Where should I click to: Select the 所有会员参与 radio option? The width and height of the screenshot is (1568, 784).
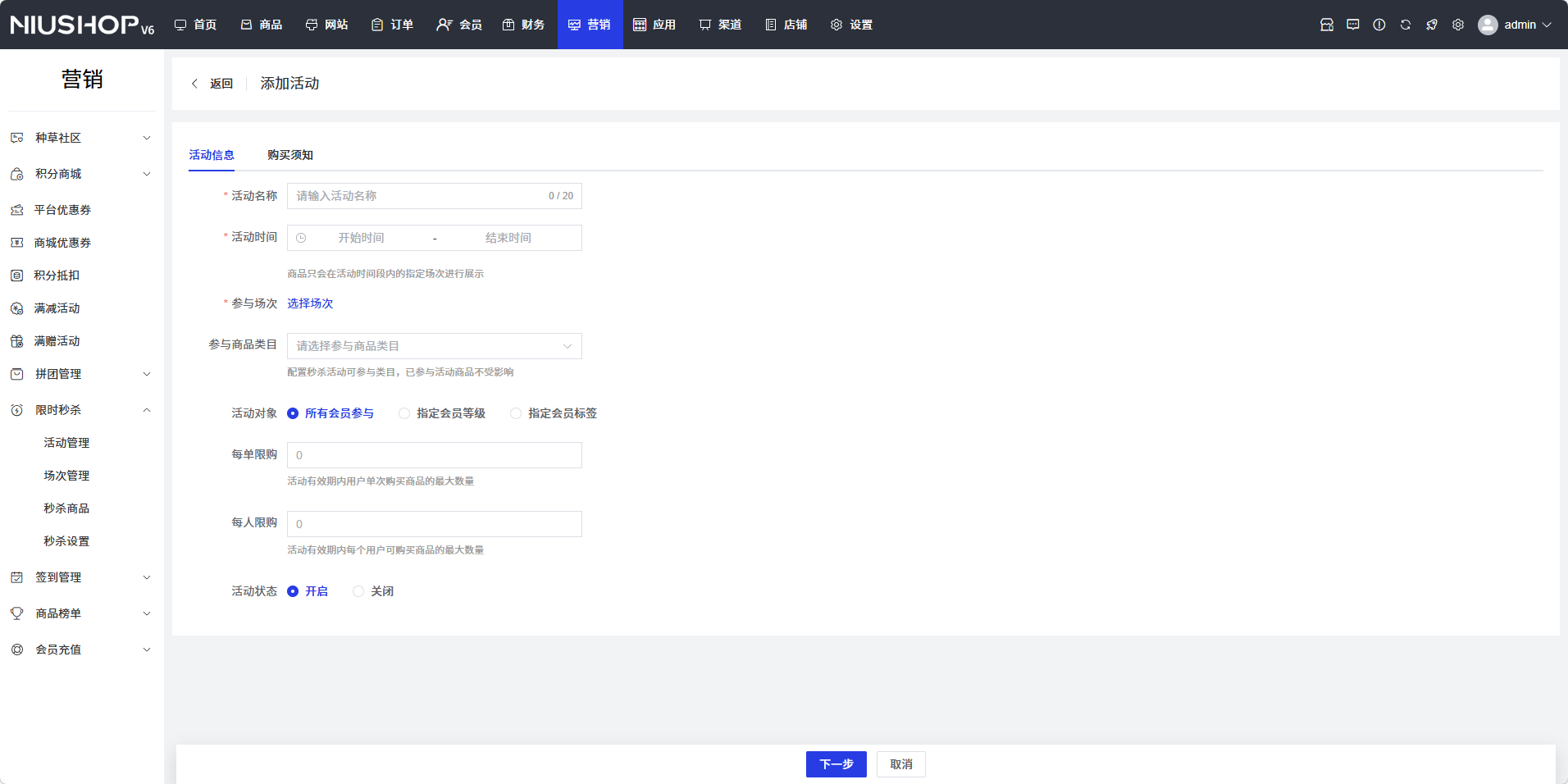point(293,413)
